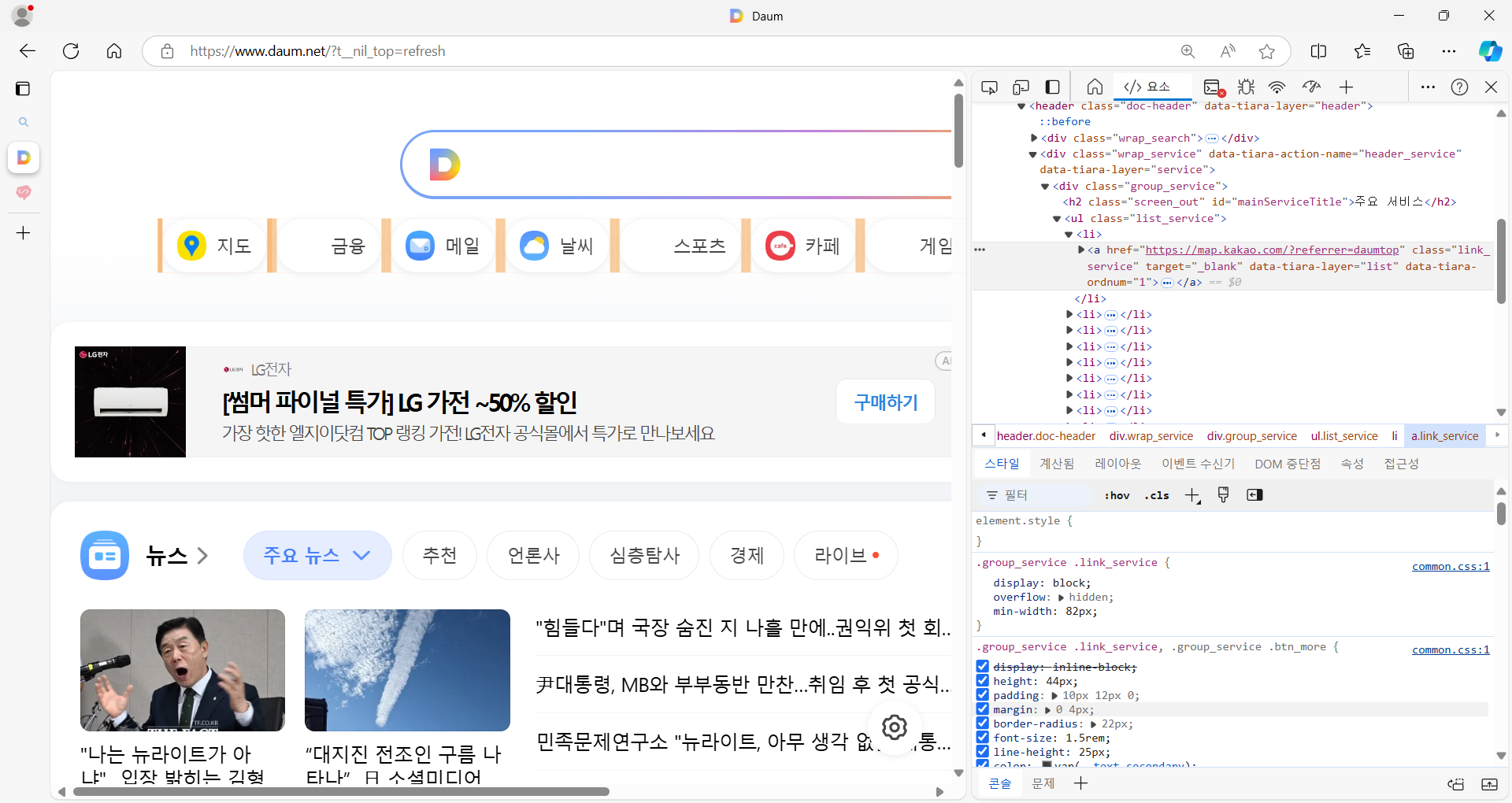Toggle the .cls element classes panel
The height and width of the screenshot is (803, 1512).
pyautogui.click(x=1157, y=495)
